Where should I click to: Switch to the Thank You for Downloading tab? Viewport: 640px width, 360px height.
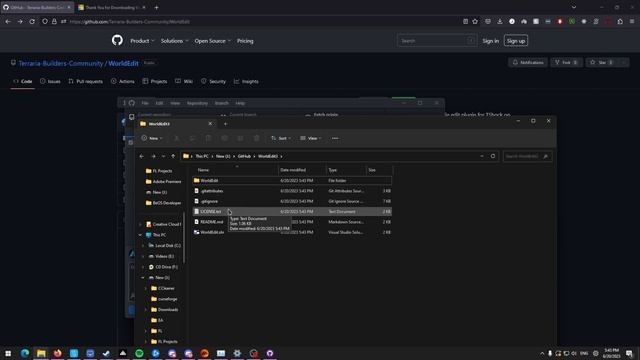pyautogui.click(x=112, y=7)
